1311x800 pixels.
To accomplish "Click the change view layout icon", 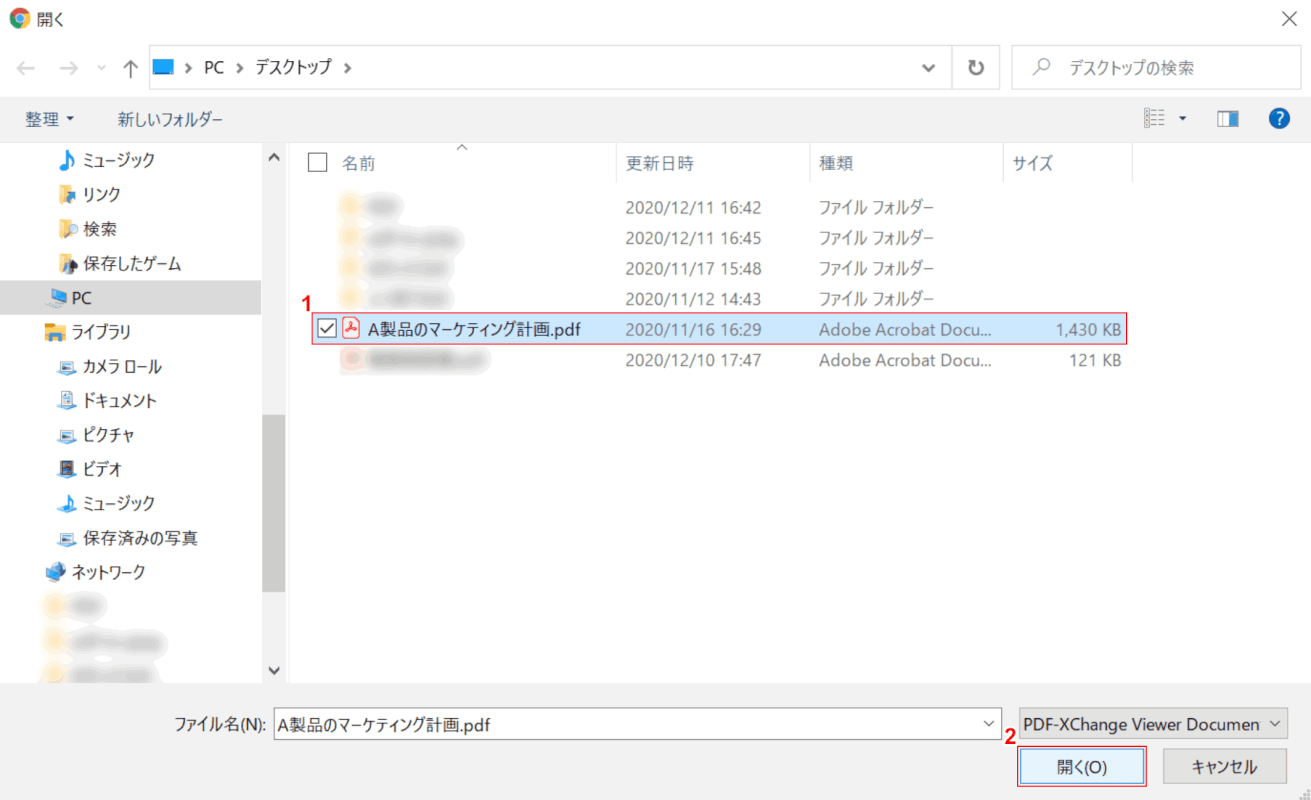I will point(1155,119).
